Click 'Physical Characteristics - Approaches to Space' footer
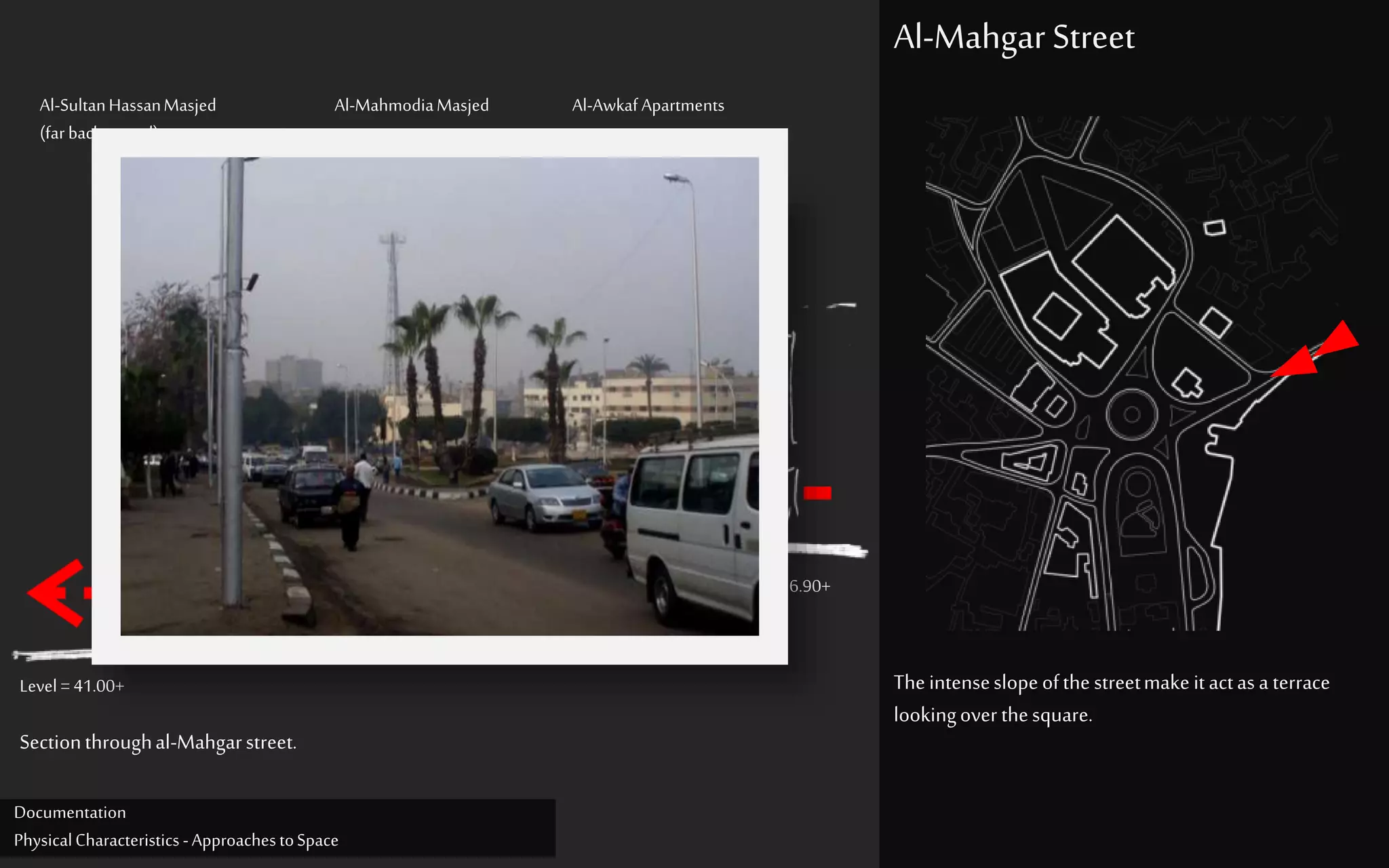1389x868 pixels. tap(176, 840)
